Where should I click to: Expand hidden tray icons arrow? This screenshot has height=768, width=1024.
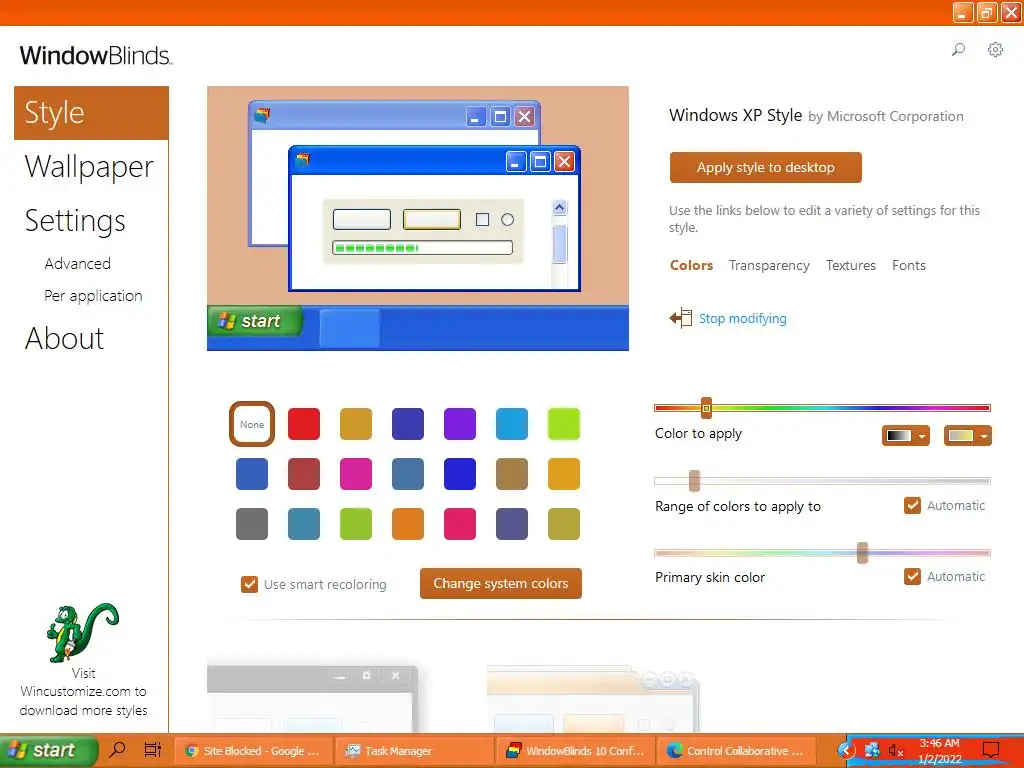pyautogui.click(x=846, y=750)
